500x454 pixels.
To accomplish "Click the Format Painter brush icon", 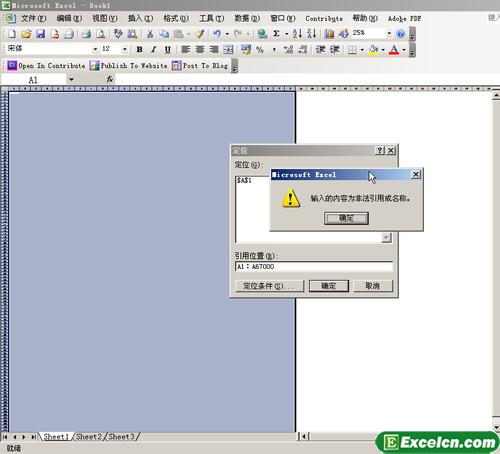I will click(x=200, y=33).
